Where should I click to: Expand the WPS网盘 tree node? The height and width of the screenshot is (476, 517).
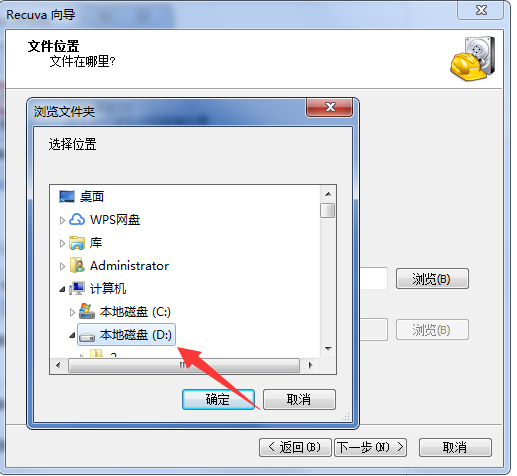[x=62, y=220]
